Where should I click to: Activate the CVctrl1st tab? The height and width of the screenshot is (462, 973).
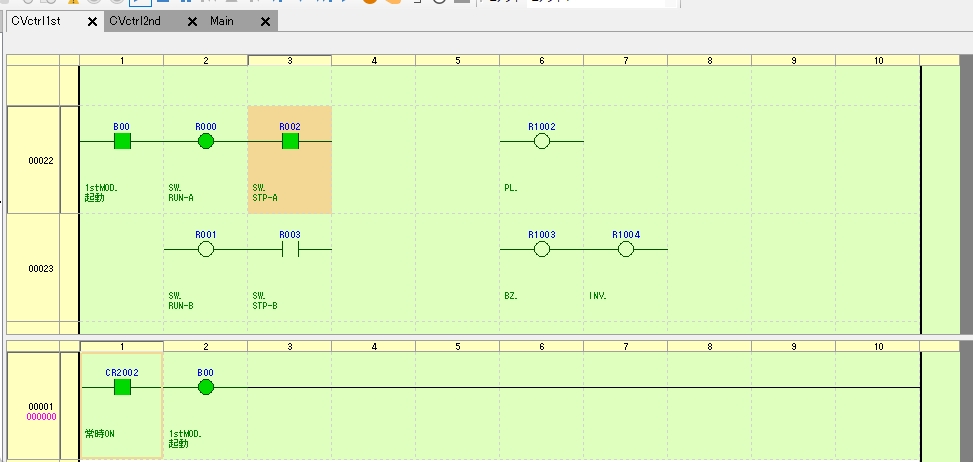pos(38,21)
